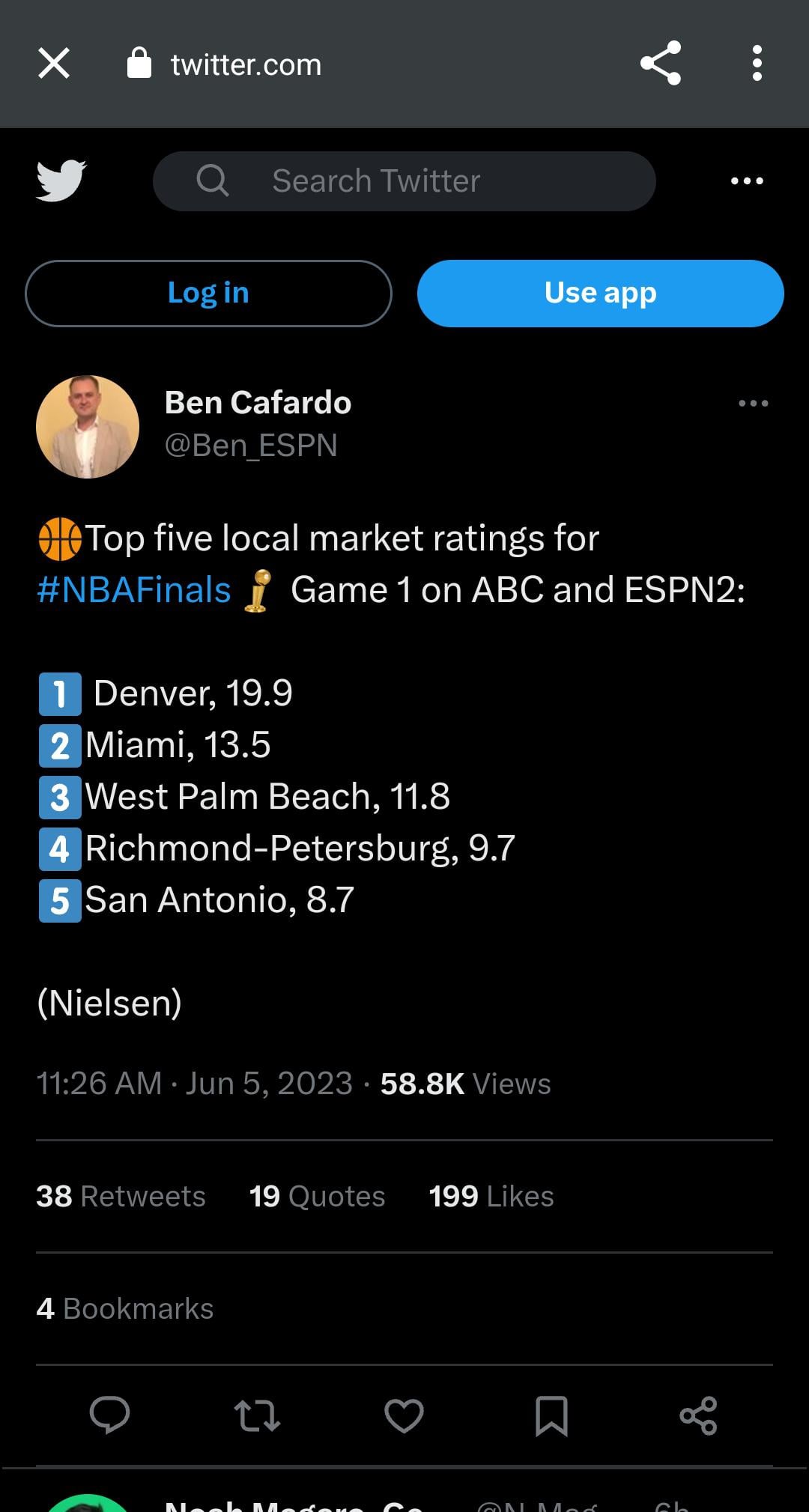Open the browser three-dot overflow menu
The width and height of the screenshot is (809, 1512).
click(x=757, y=64)
